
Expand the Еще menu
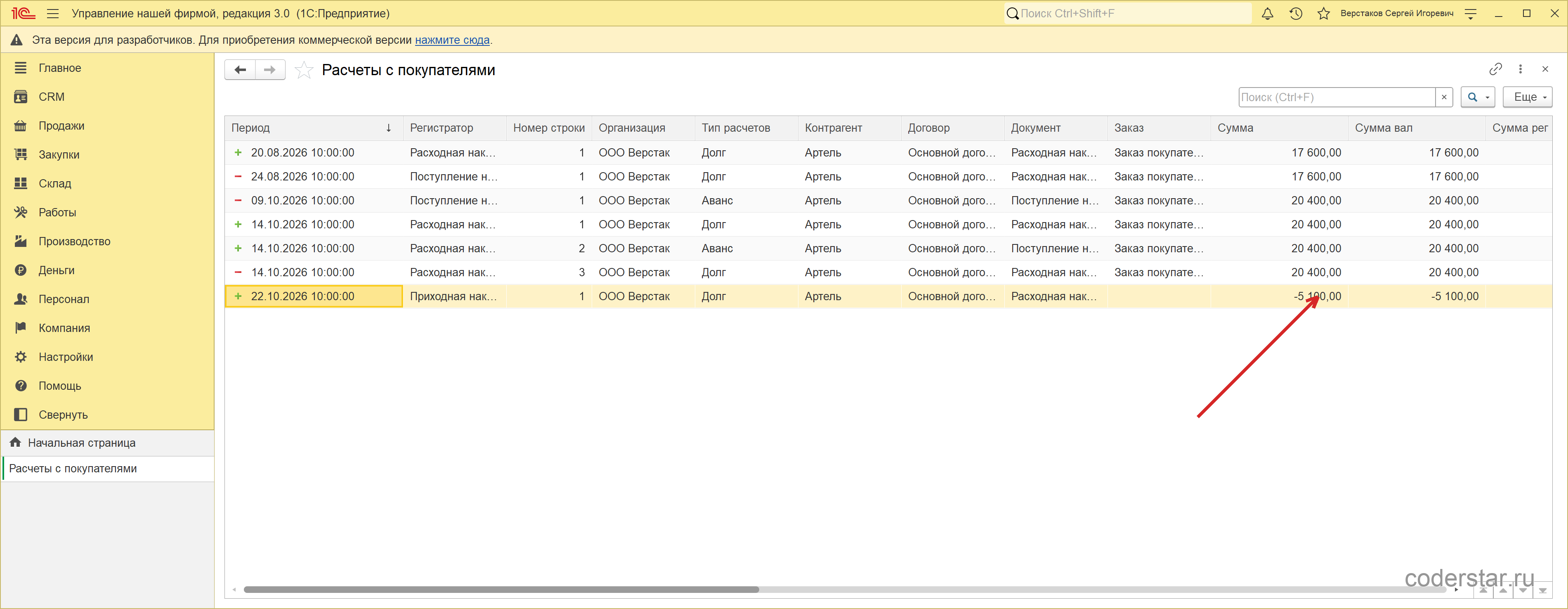point(1527,97)
